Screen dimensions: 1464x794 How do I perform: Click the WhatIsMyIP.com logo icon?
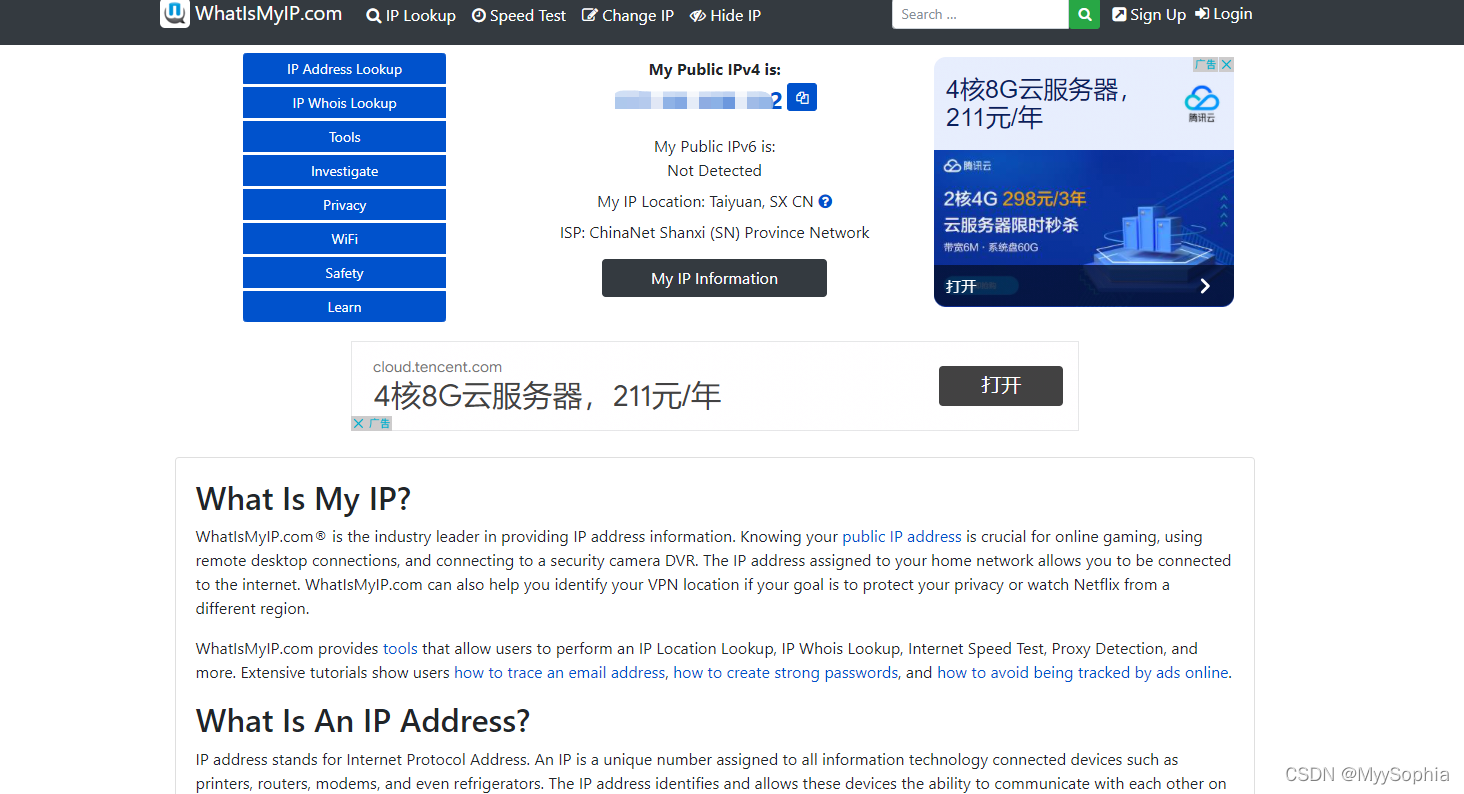pos(174,13)
